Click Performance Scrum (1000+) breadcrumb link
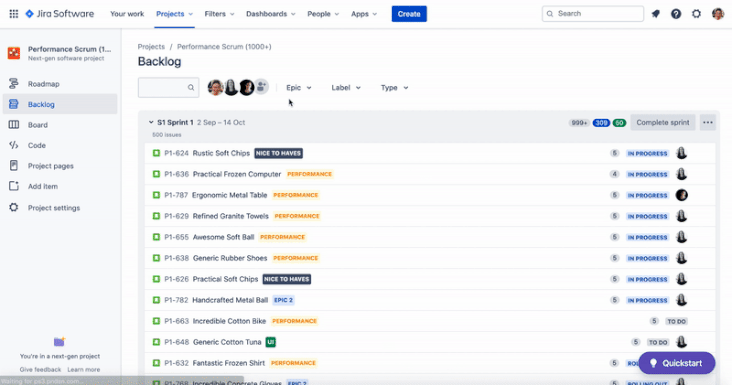Viewport: 732px width, 385px height. pyautogui.click(x=224, y=47)
